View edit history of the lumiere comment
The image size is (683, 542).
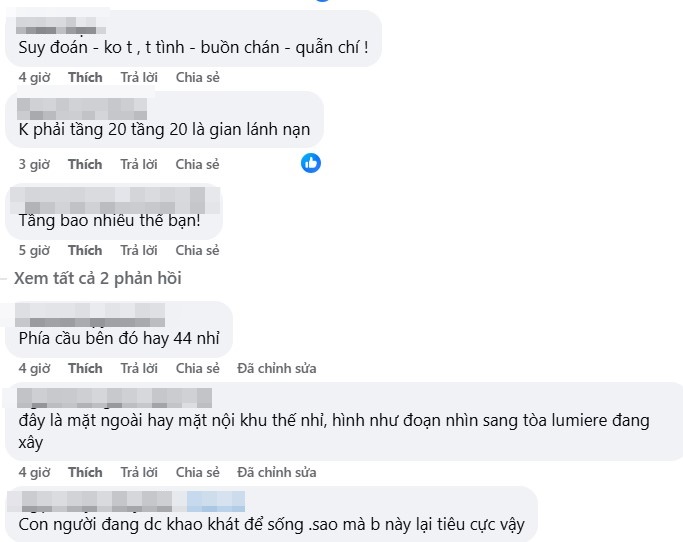click(x=277, y=472)
